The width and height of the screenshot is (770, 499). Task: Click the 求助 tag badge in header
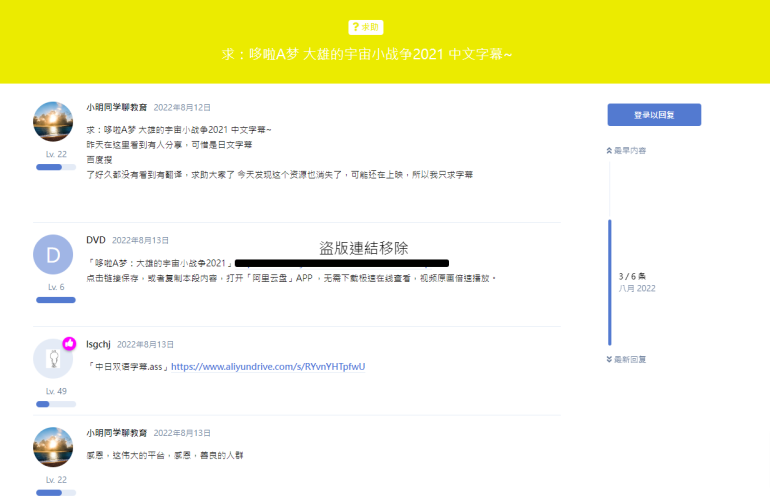(366, 27)
